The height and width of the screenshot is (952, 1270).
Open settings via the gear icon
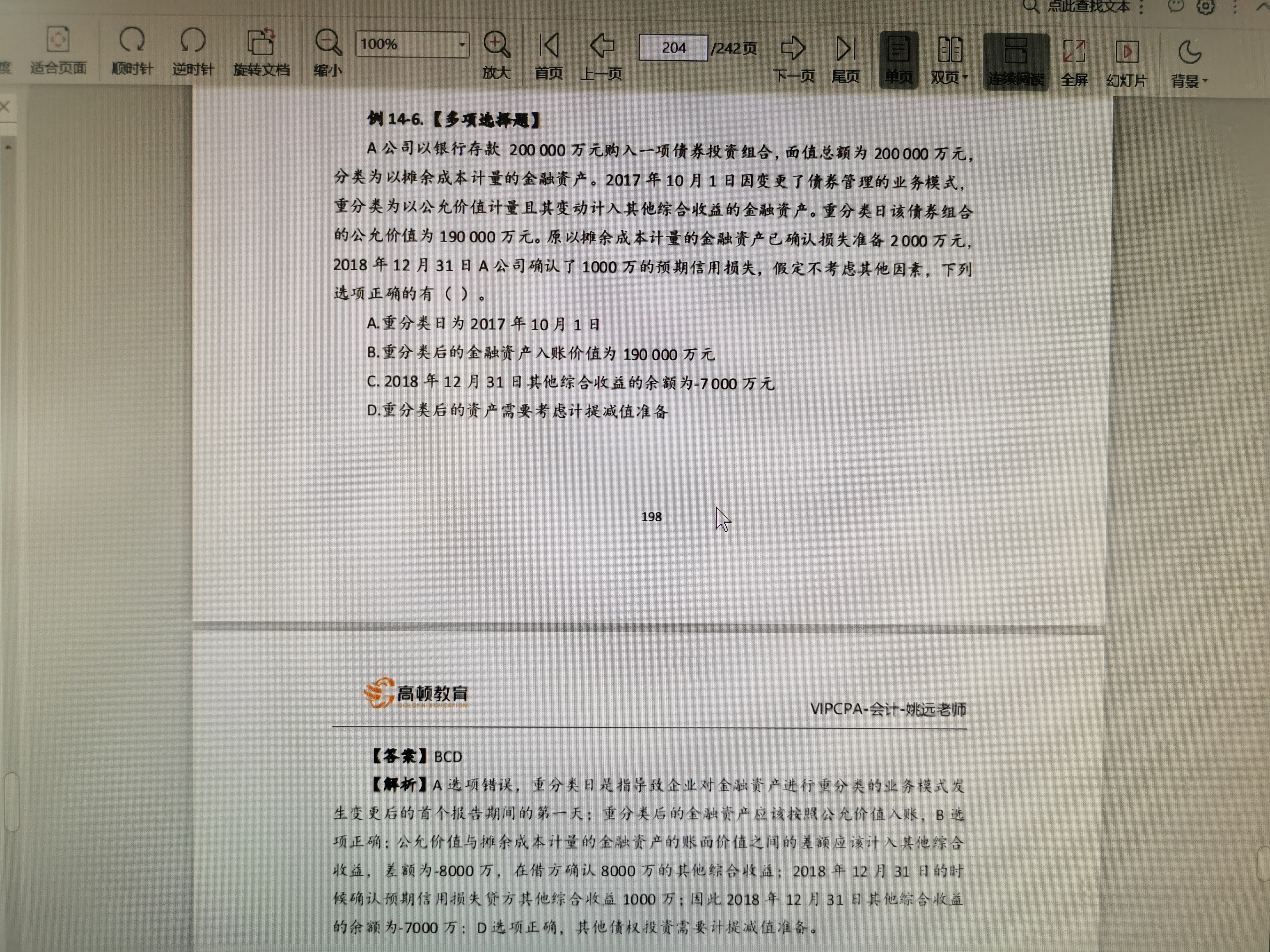point(1205,7)
